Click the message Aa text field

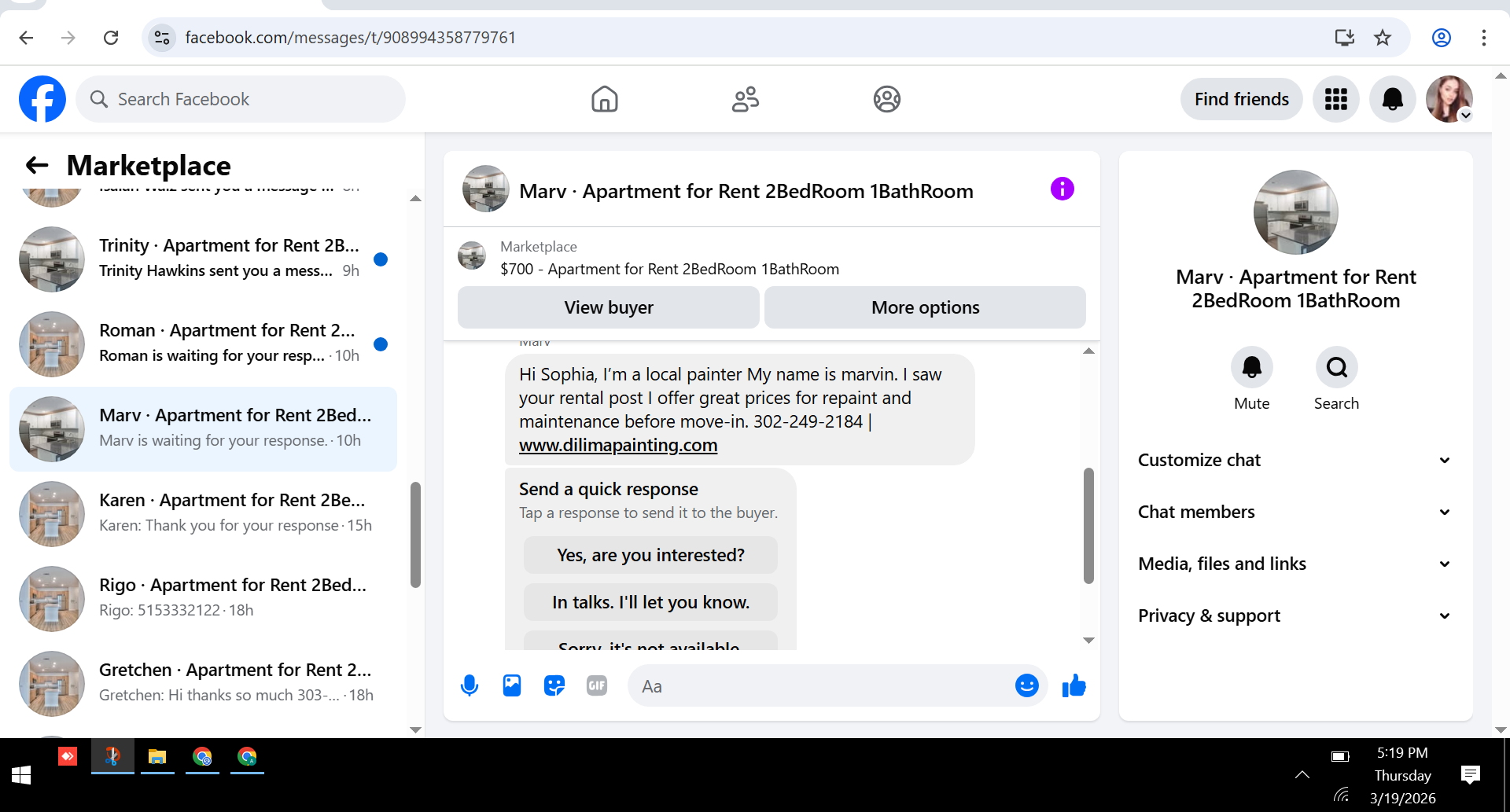point(826,686)
